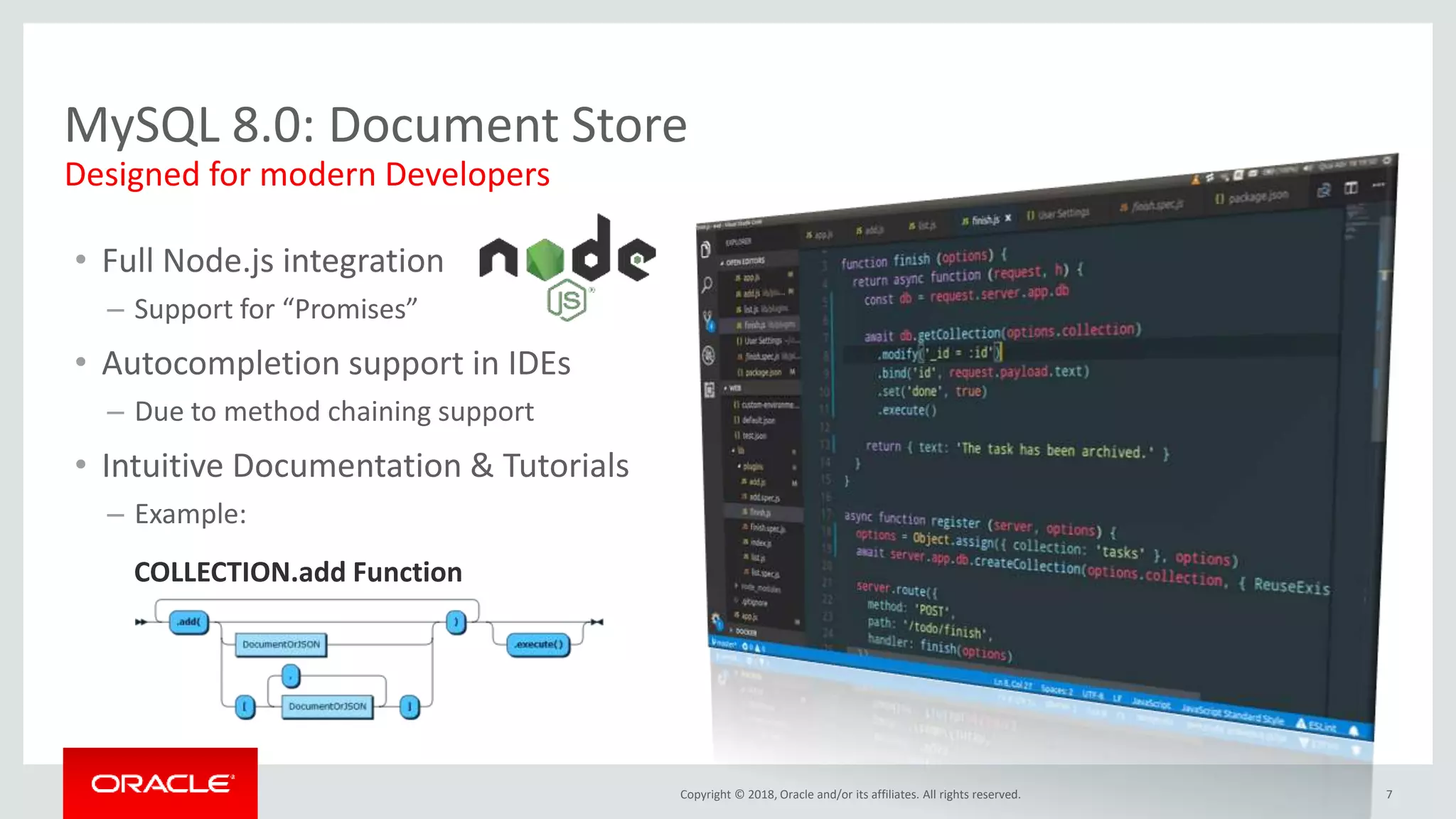Image resolution: width=1456 pixels, height=819 pixels.
Task: Click the volume icon in the system tray
Action: [1307, 168]
